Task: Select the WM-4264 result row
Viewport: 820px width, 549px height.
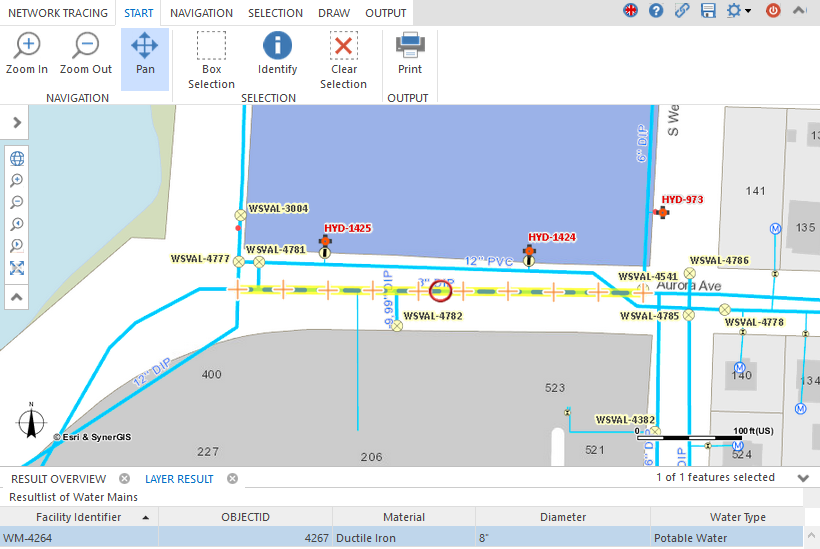Action: tap(79, 538)
